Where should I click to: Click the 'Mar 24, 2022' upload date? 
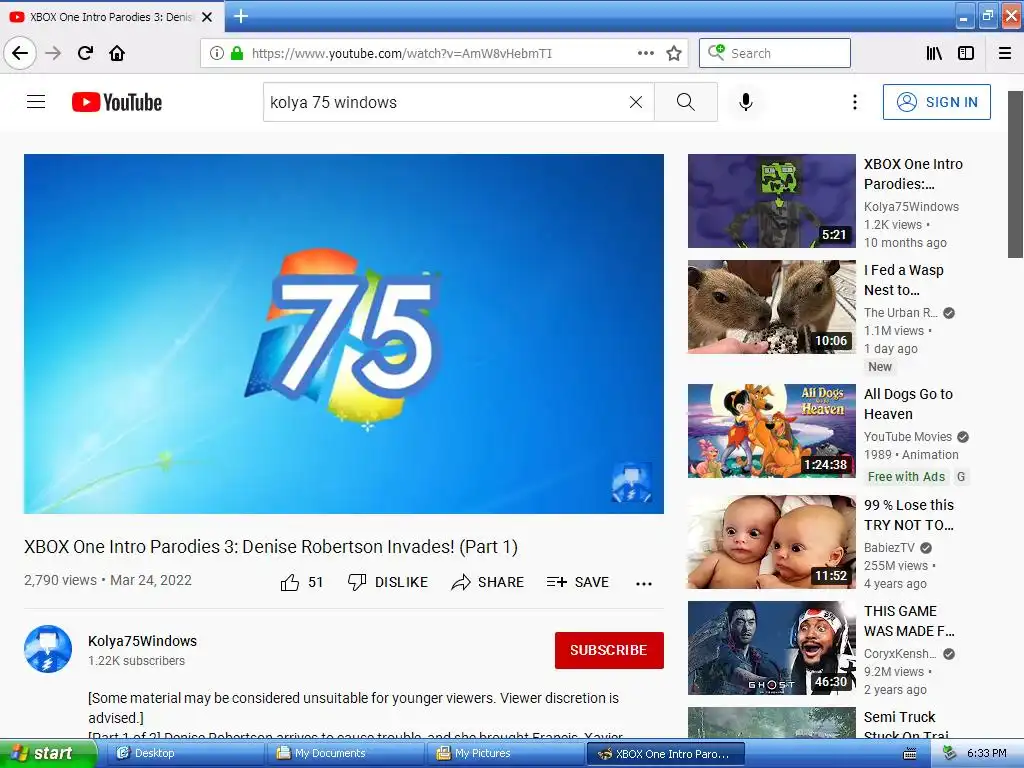pyautogui.click(x=151, y=580)
